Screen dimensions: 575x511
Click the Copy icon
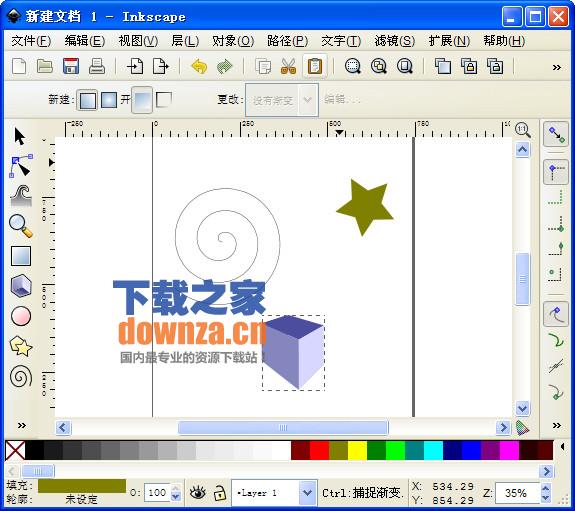(263, 66)
